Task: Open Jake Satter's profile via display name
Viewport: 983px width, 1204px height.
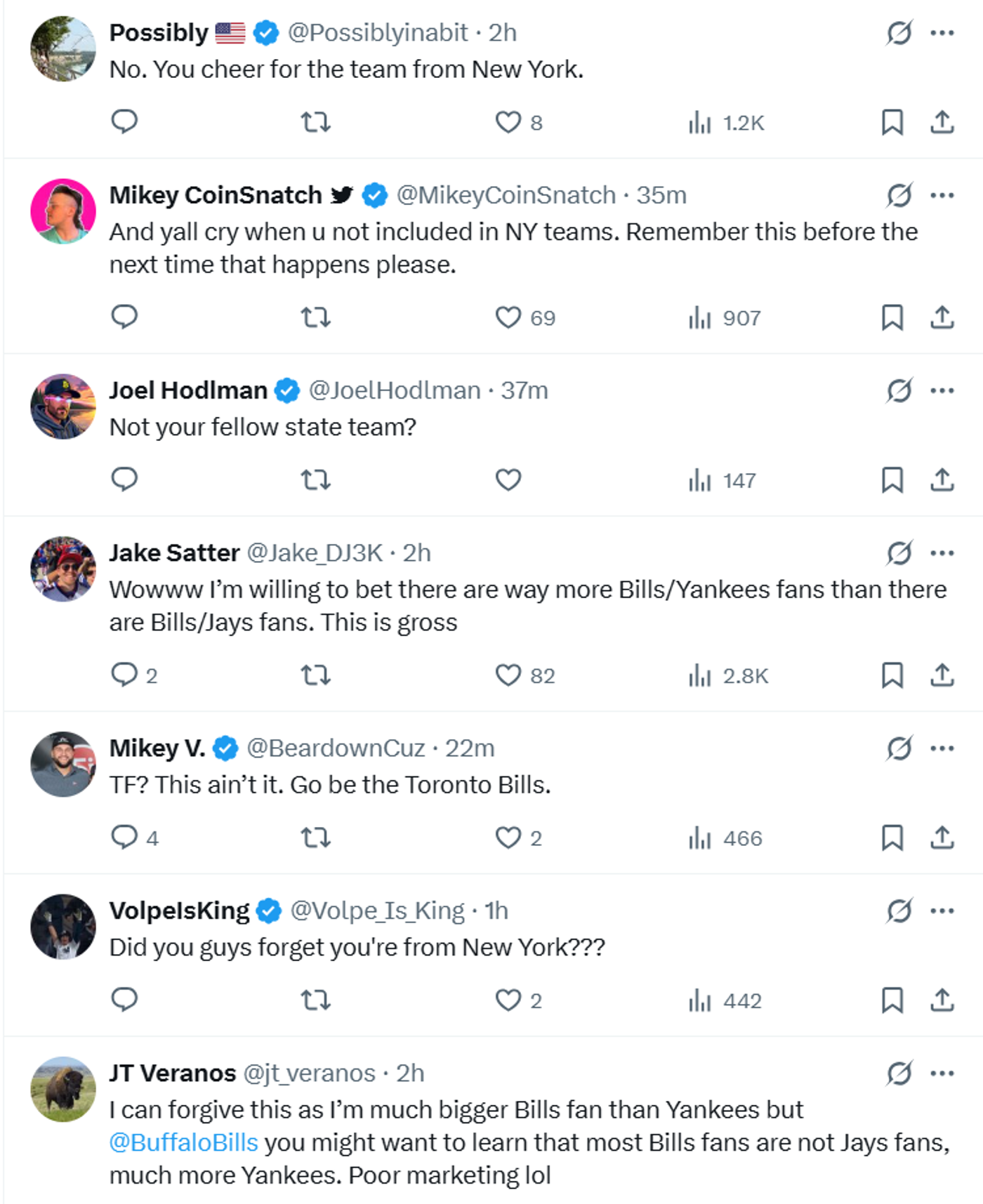Action: point(174,553)
